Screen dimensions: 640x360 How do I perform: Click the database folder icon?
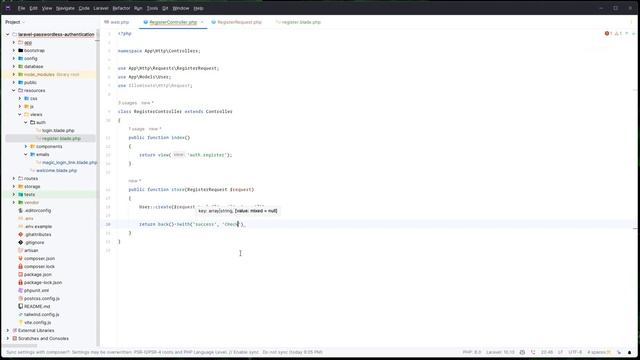pyautogui.click(x=20, y=66)
